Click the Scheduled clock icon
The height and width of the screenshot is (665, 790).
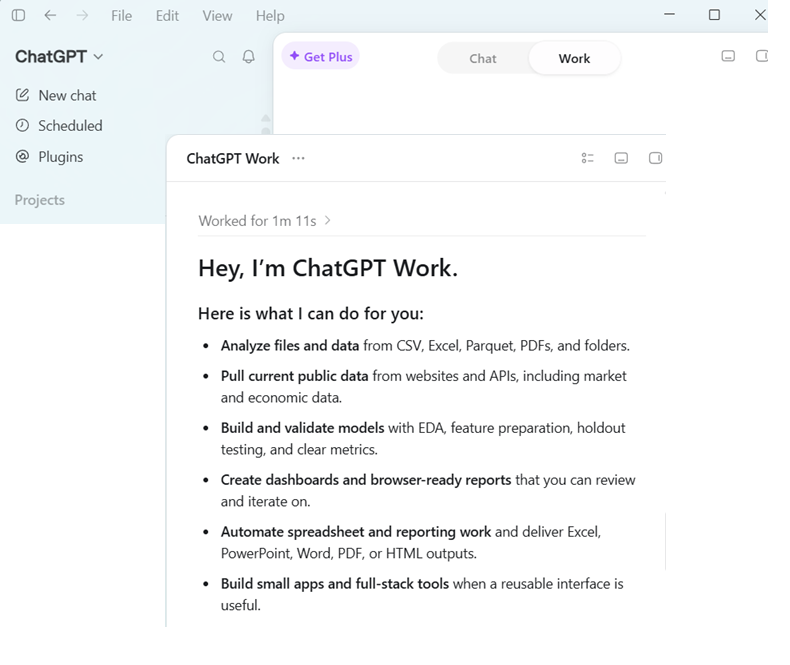[22, 125]
